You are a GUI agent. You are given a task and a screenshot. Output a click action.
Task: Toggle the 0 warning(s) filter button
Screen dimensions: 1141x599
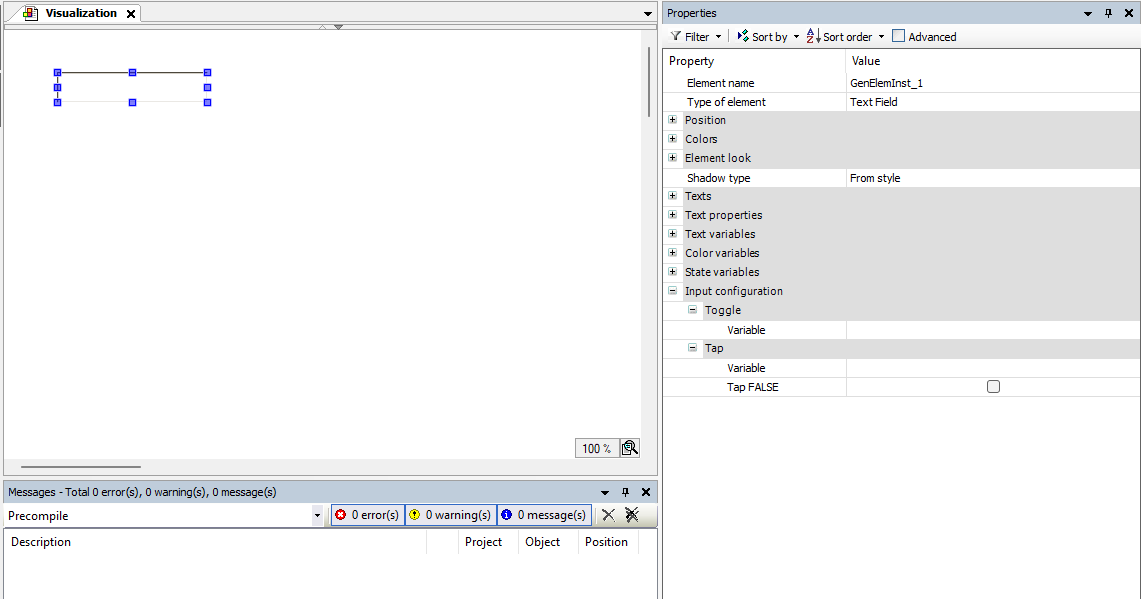(450, 515)
